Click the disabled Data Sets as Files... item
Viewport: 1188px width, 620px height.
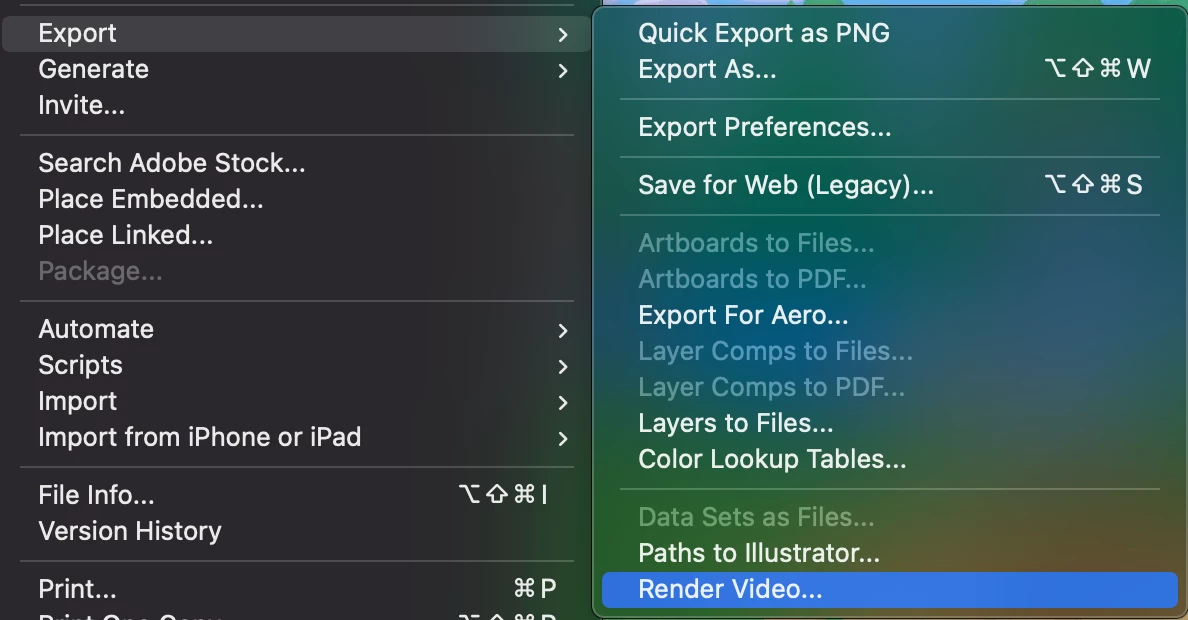(889, 517)
